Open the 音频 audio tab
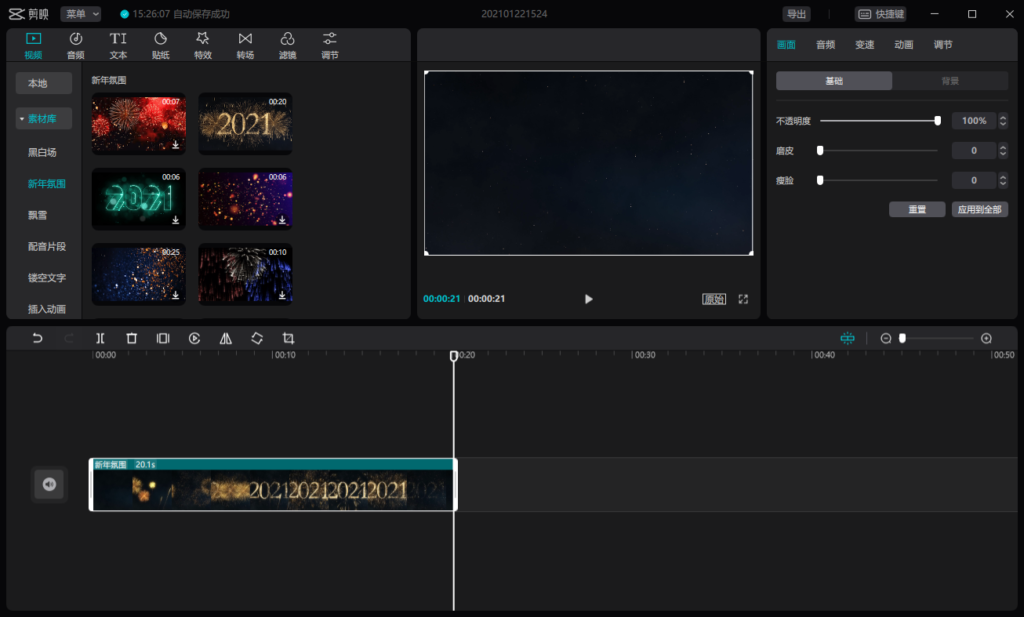Screen dimensions: 1024x617 tap(76, 45)
